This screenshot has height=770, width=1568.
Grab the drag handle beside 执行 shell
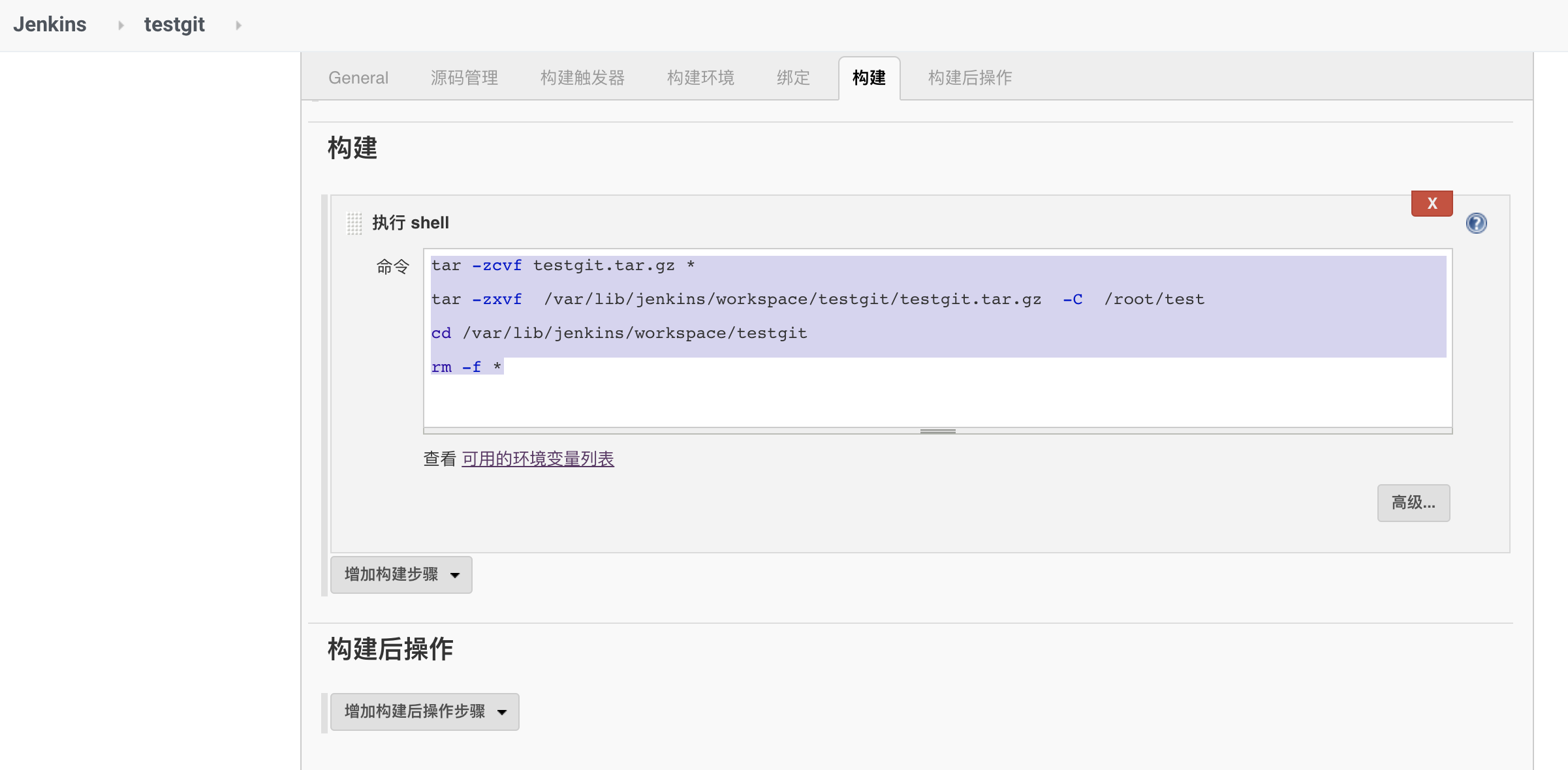pyautogui.click(x=354, y=223)
